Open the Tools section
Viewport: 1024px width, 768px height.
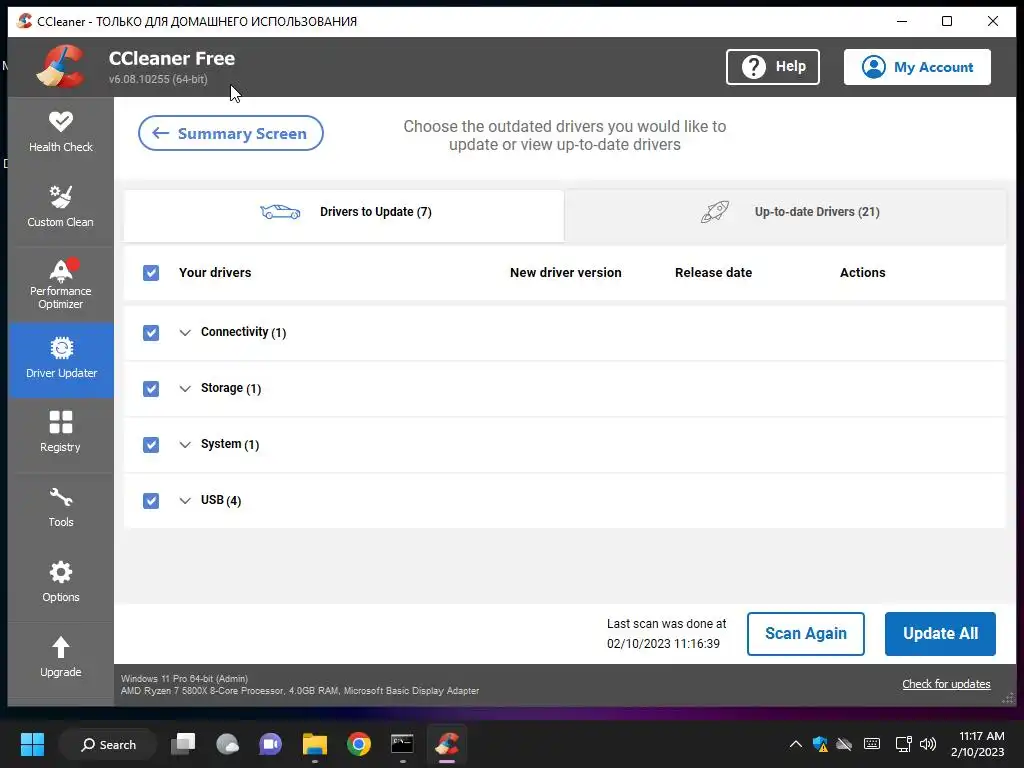coord(61,508)
